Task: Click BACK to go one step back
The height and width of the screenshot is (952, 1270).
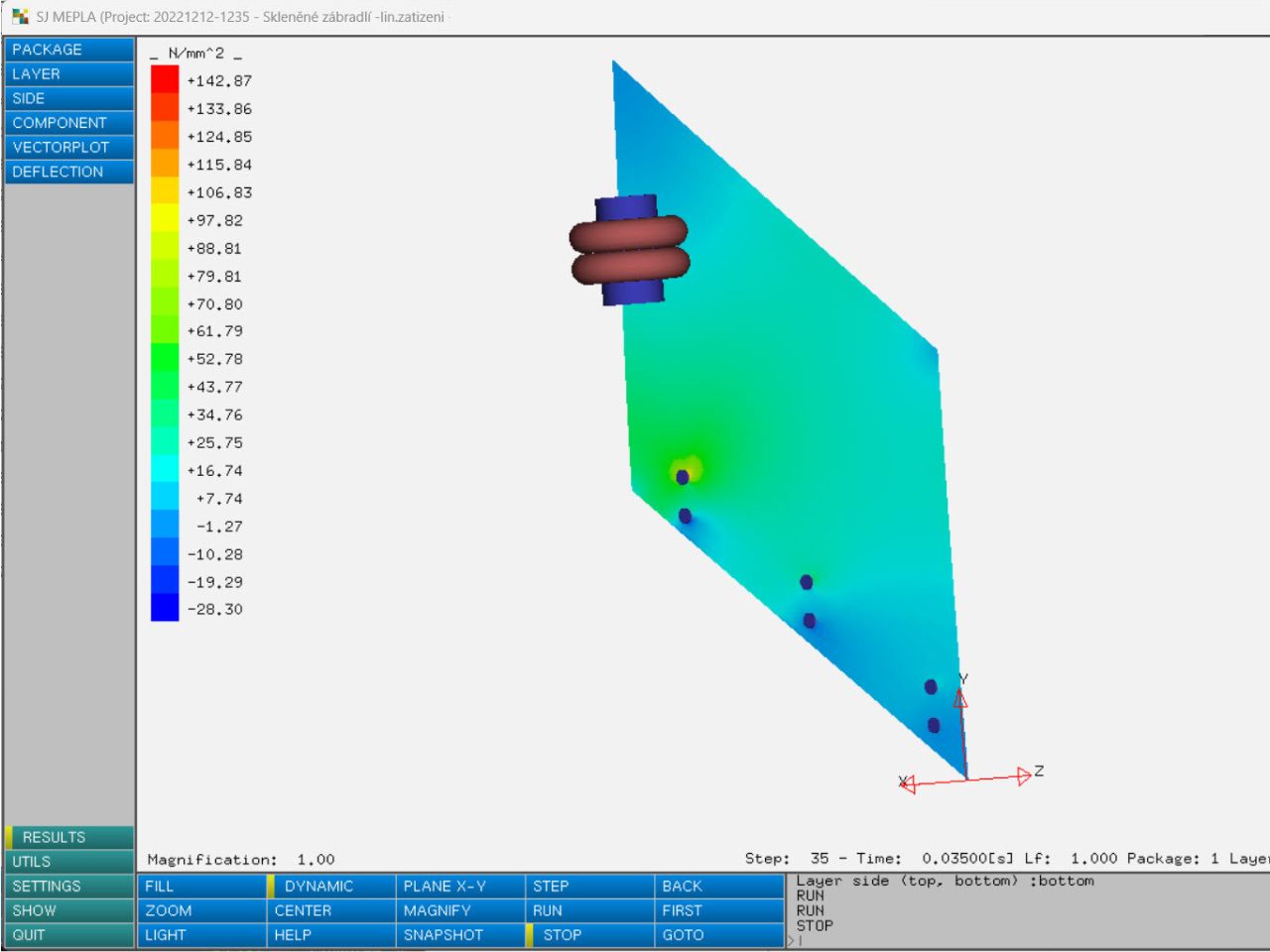Action: (719, 886)
